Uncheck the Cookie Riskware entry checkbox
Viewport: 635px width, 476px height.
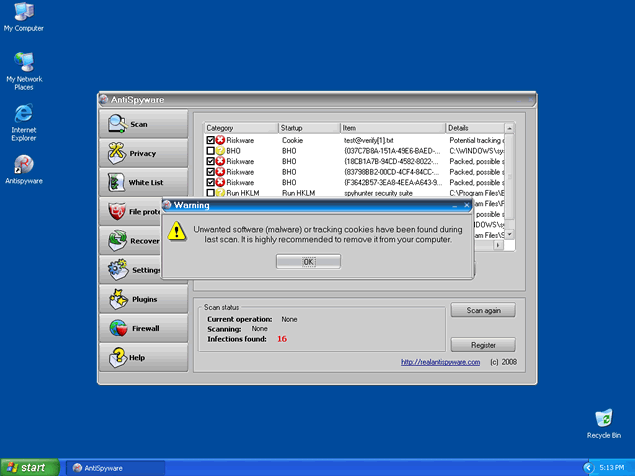point(210,141)
